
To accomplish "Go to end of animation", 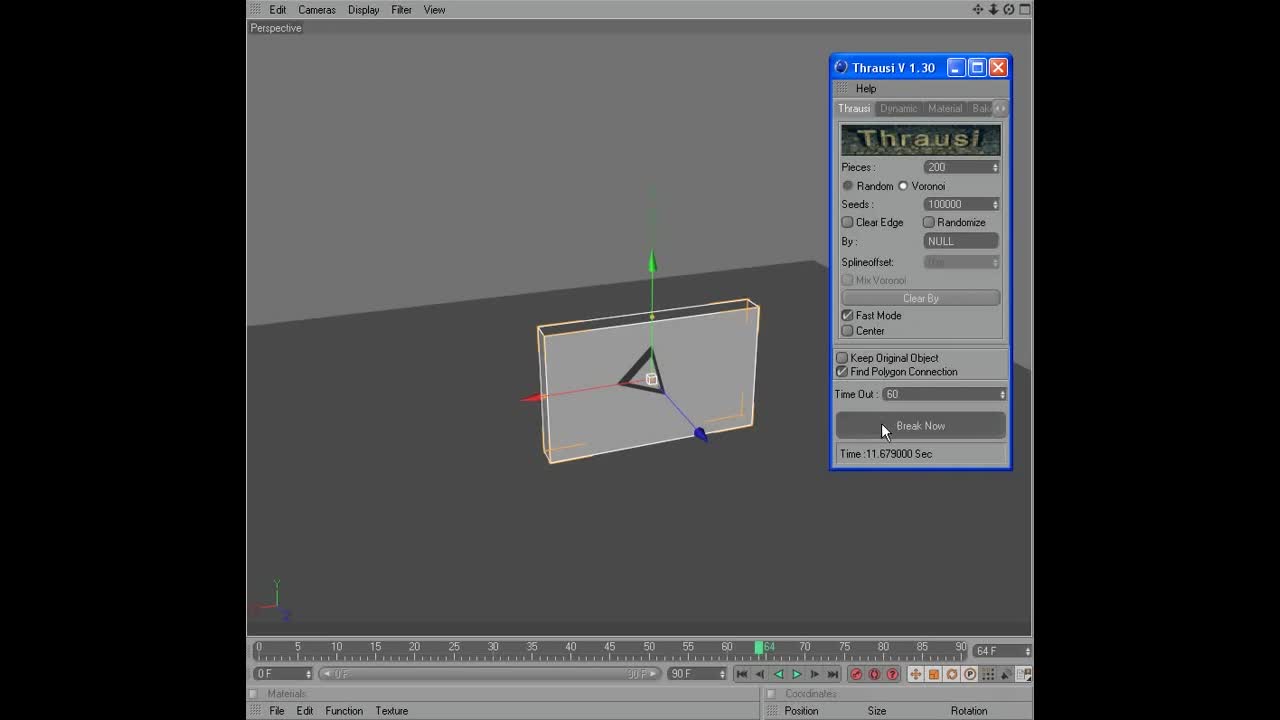I will (x=833, y=674).
